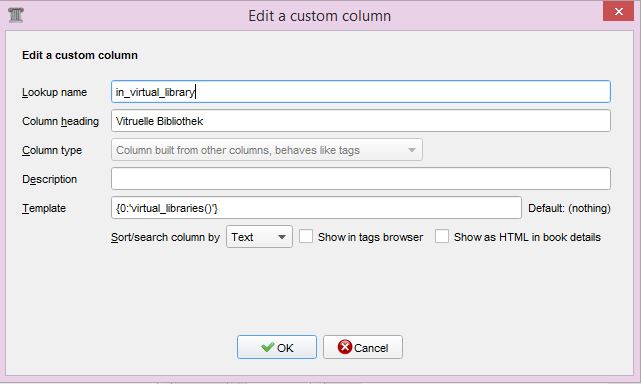This screenshot has height=384, width=641.
Task: Click into the Template input field
Action: pos(316,208)
